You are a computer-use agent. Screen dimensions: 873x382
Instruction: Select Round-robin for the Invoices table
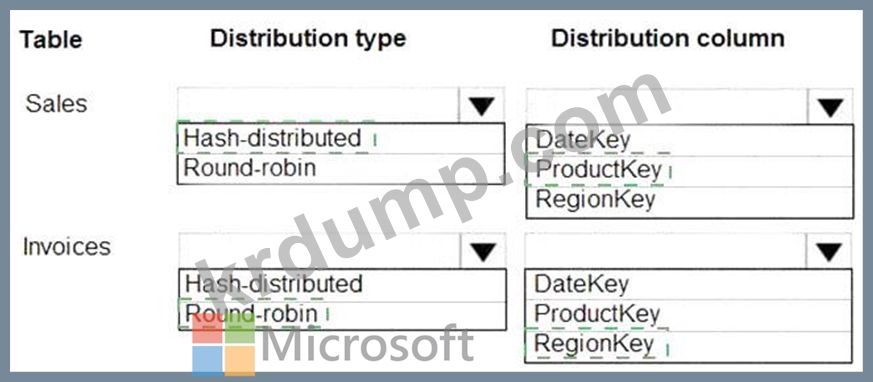coord(342,315)
